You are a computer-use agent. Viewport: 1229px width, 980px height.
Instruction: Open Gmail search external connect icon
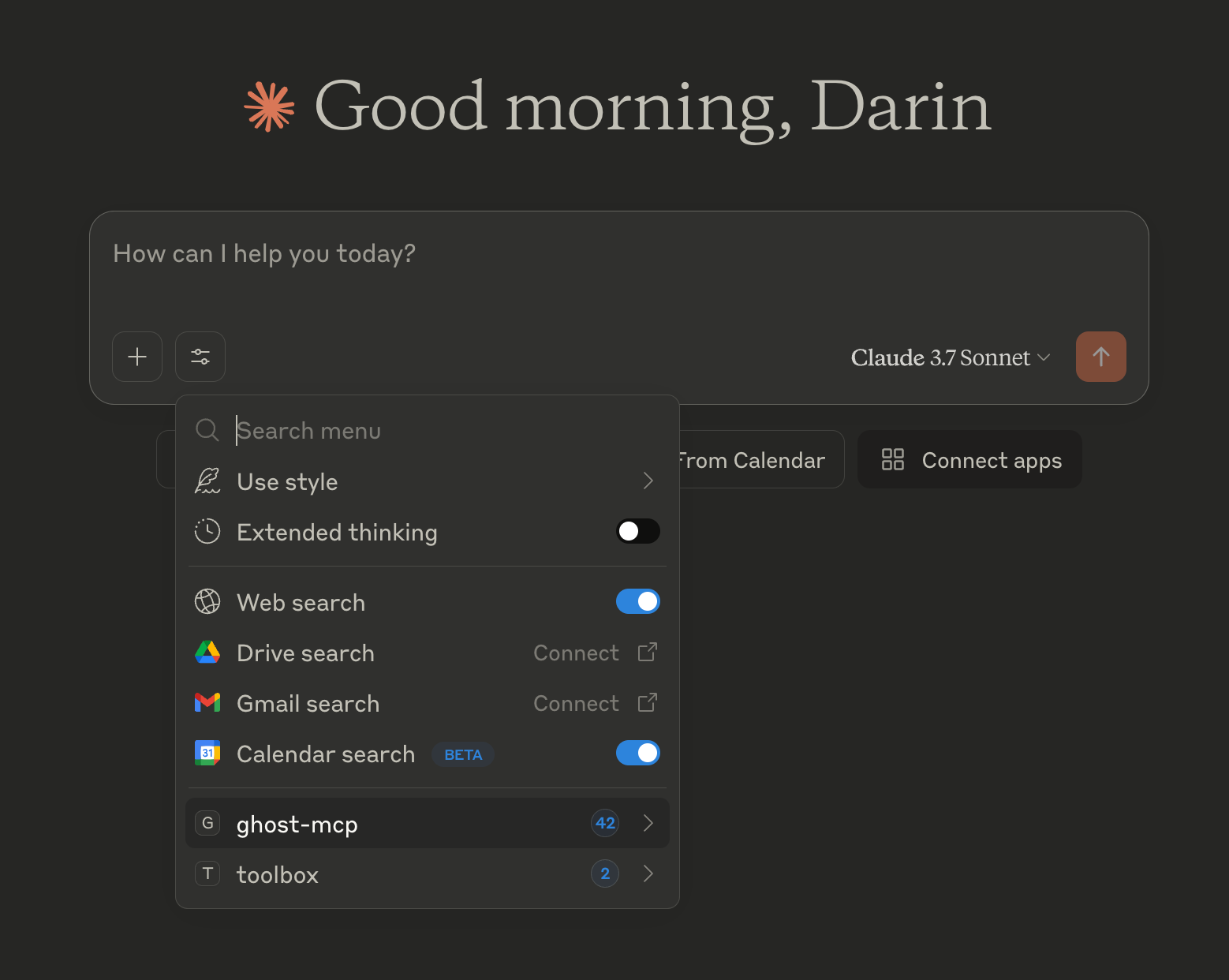647,703
